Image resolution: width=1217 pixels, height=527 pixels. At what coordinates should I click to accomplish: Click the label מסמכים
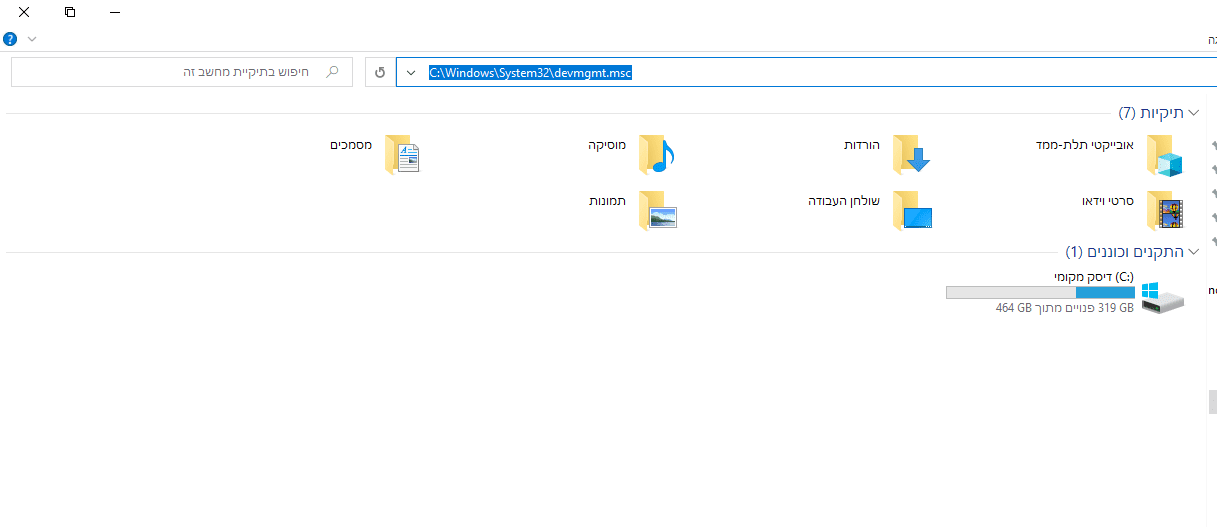(351, 145)
